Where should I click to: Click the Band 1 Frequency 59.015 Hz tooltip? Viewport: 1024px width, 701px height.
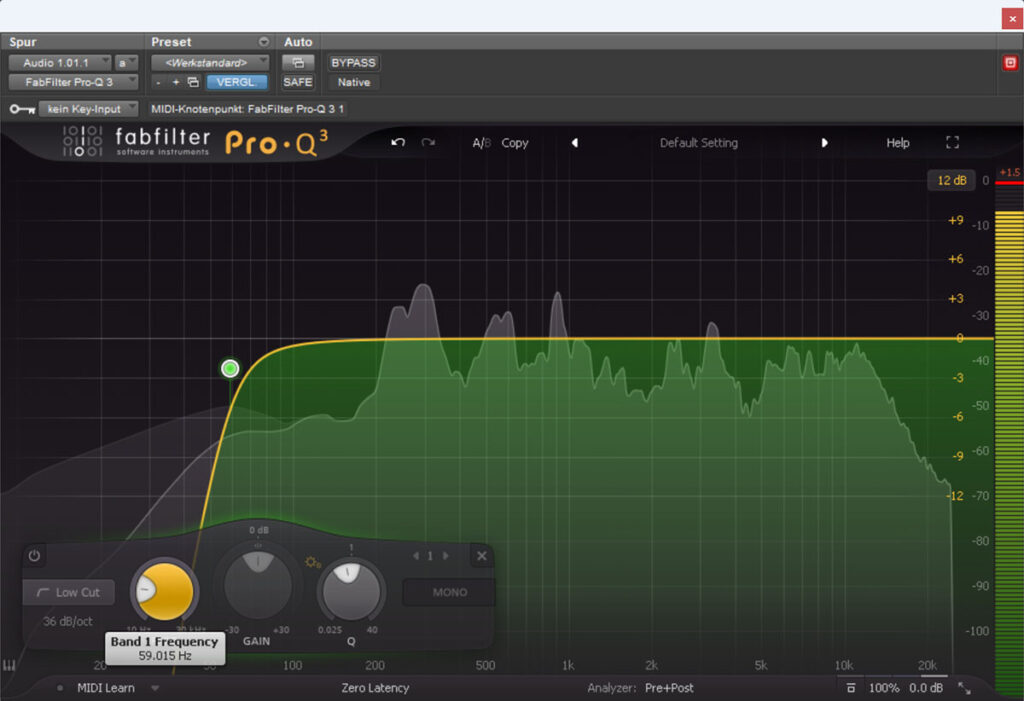(x=165, y=648)
